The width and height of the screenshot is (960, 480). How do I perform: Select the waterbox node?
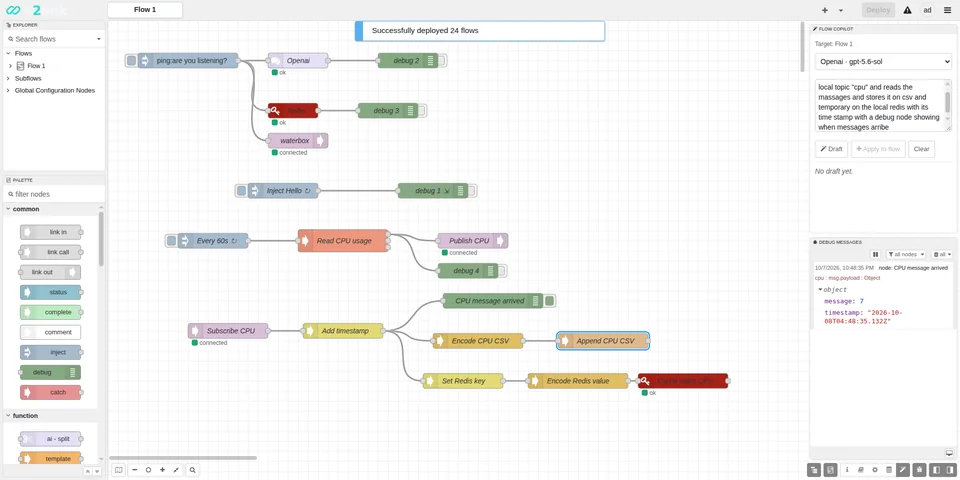tap(298, 141)
